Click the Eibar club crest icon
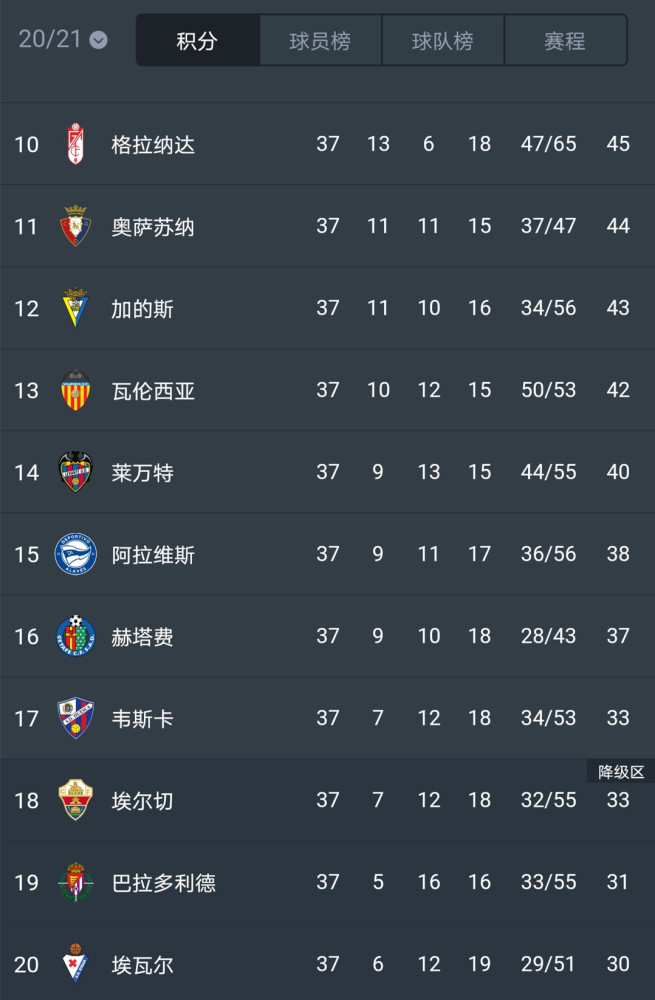Viewport: 655px width, 1000px height. (x=75, y=964)
